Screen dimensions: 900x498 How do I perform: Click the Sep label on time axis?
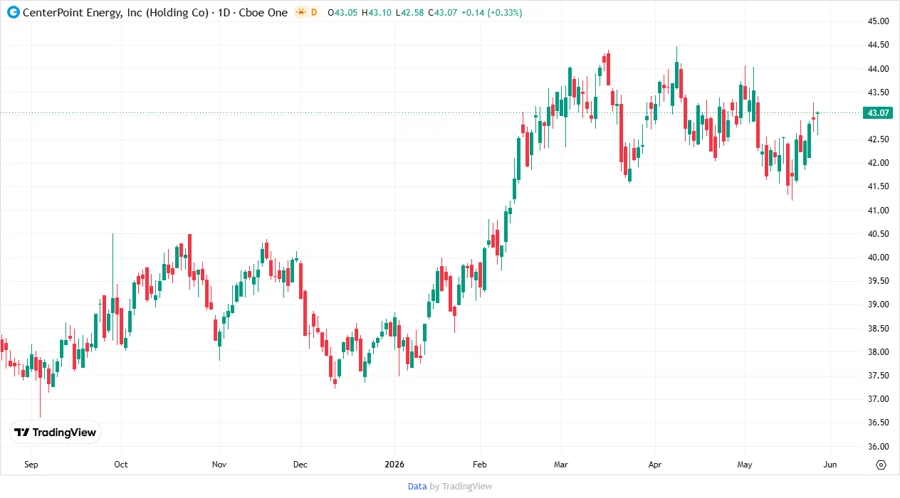[x=31, y=465]
